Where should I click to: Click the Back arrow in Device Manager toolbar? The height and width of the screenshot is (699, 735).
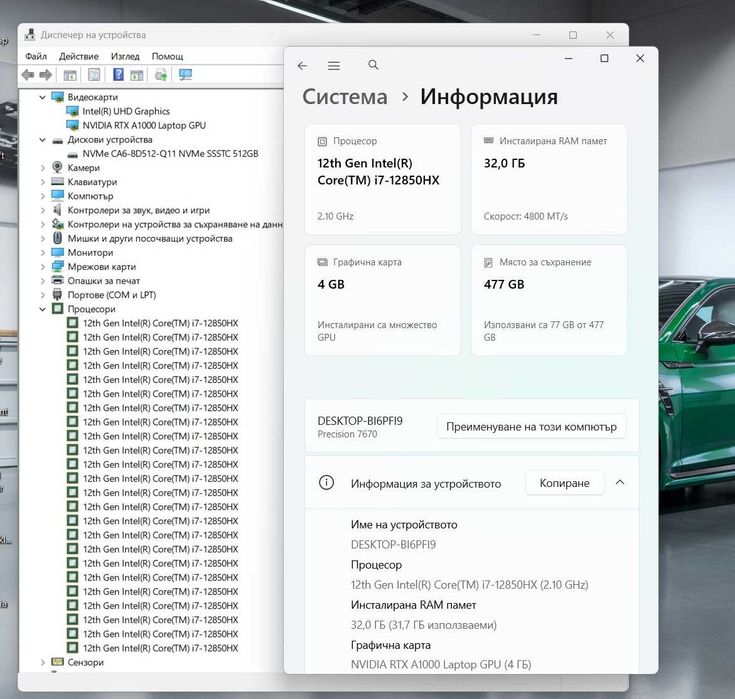coord(28,75)
